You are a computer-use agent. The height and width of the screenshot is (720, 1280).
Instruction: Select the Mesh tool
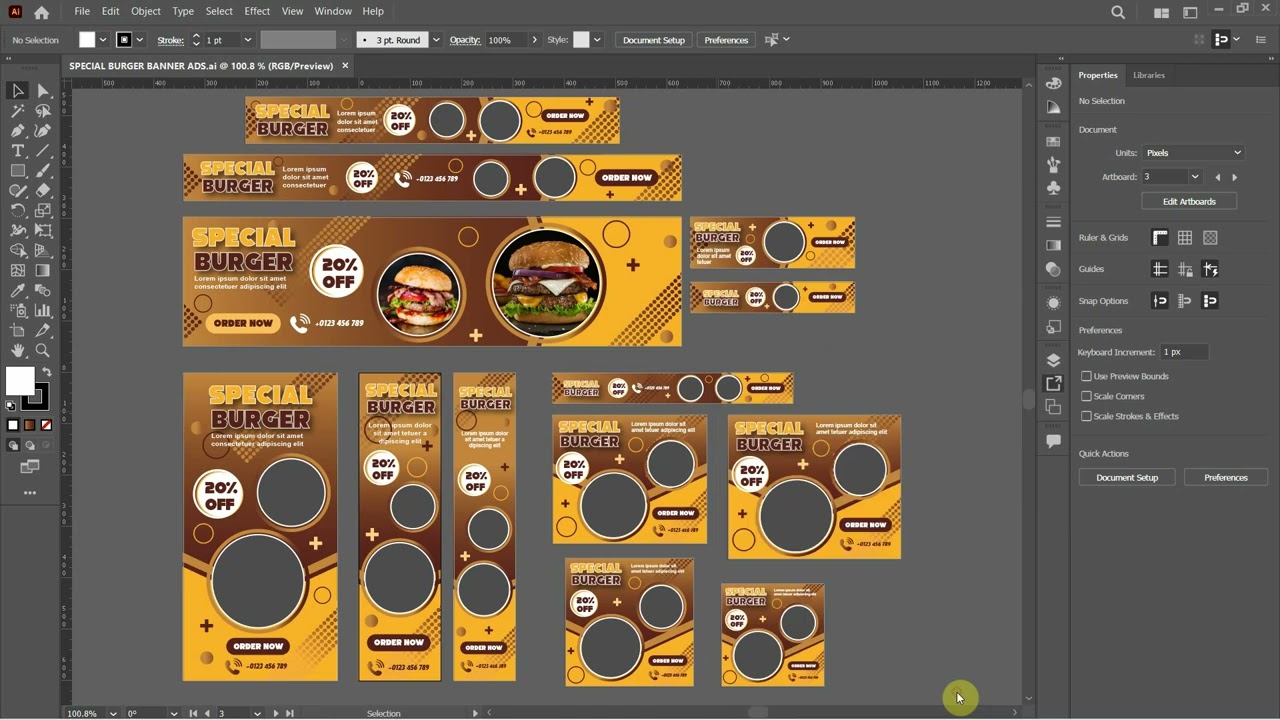click(x=18, y=270)
